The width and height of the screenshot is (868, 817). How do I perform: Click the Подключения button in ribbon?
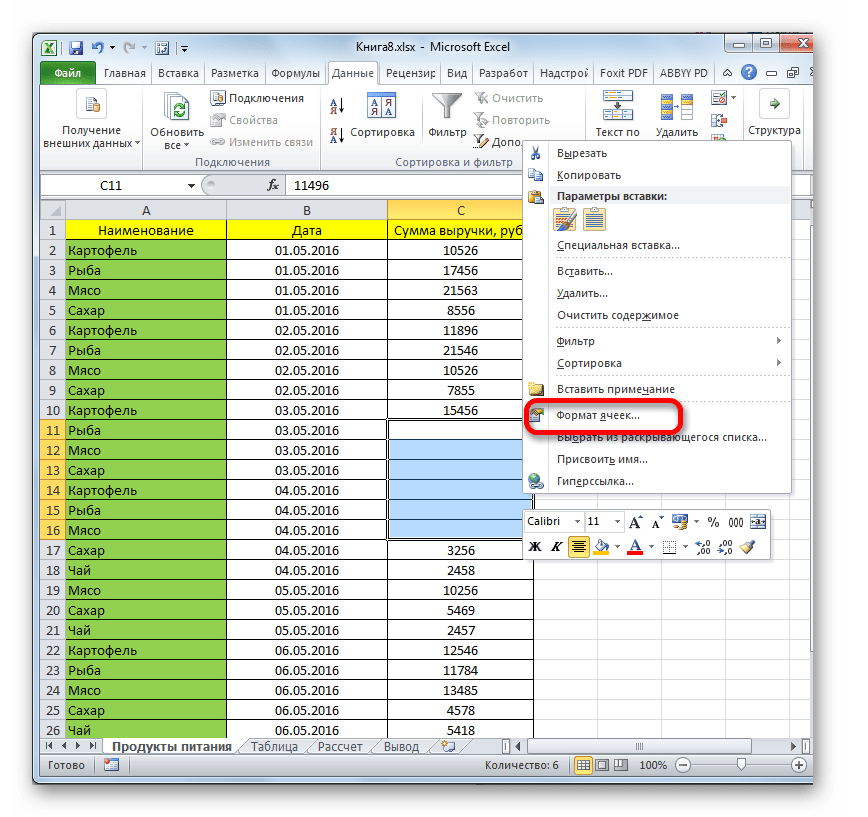(x=257, y=98)
